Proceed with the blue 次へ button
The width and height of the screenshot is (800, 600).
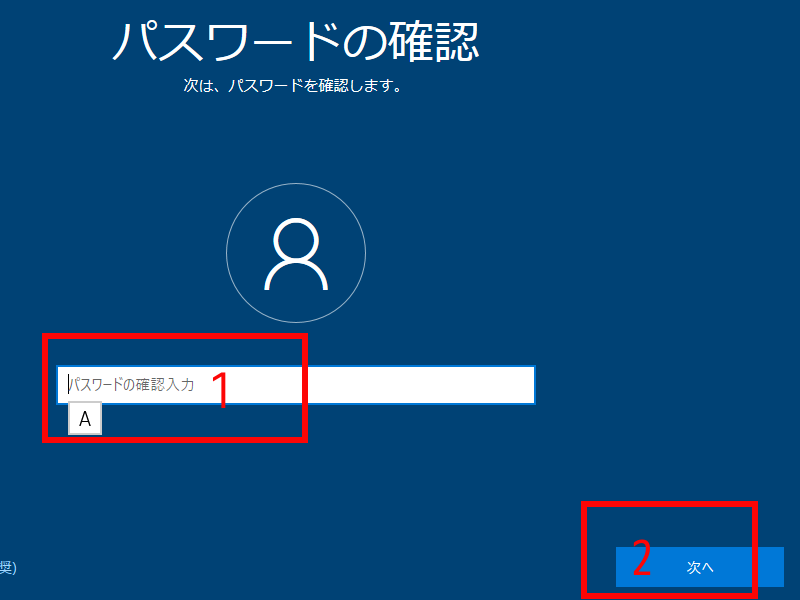click(x=700, y=567)
